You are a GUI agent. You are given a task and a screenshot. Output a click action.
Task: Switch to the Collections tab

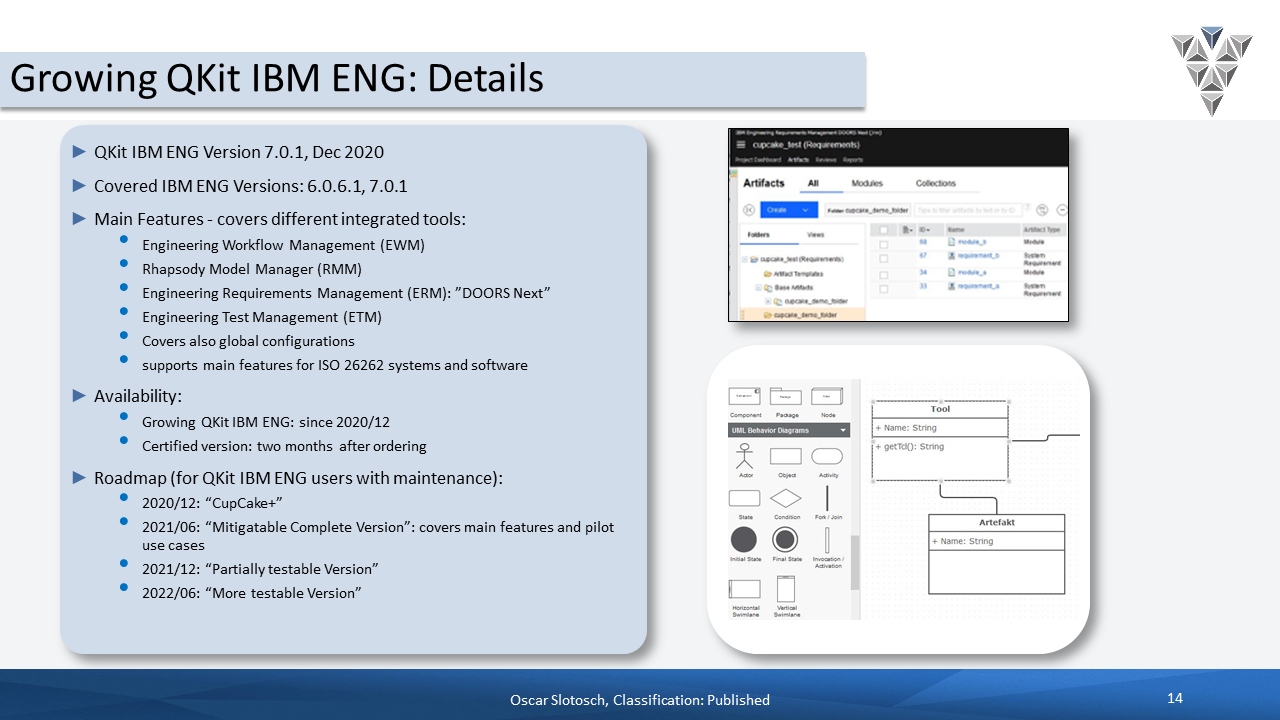point(936,183)
